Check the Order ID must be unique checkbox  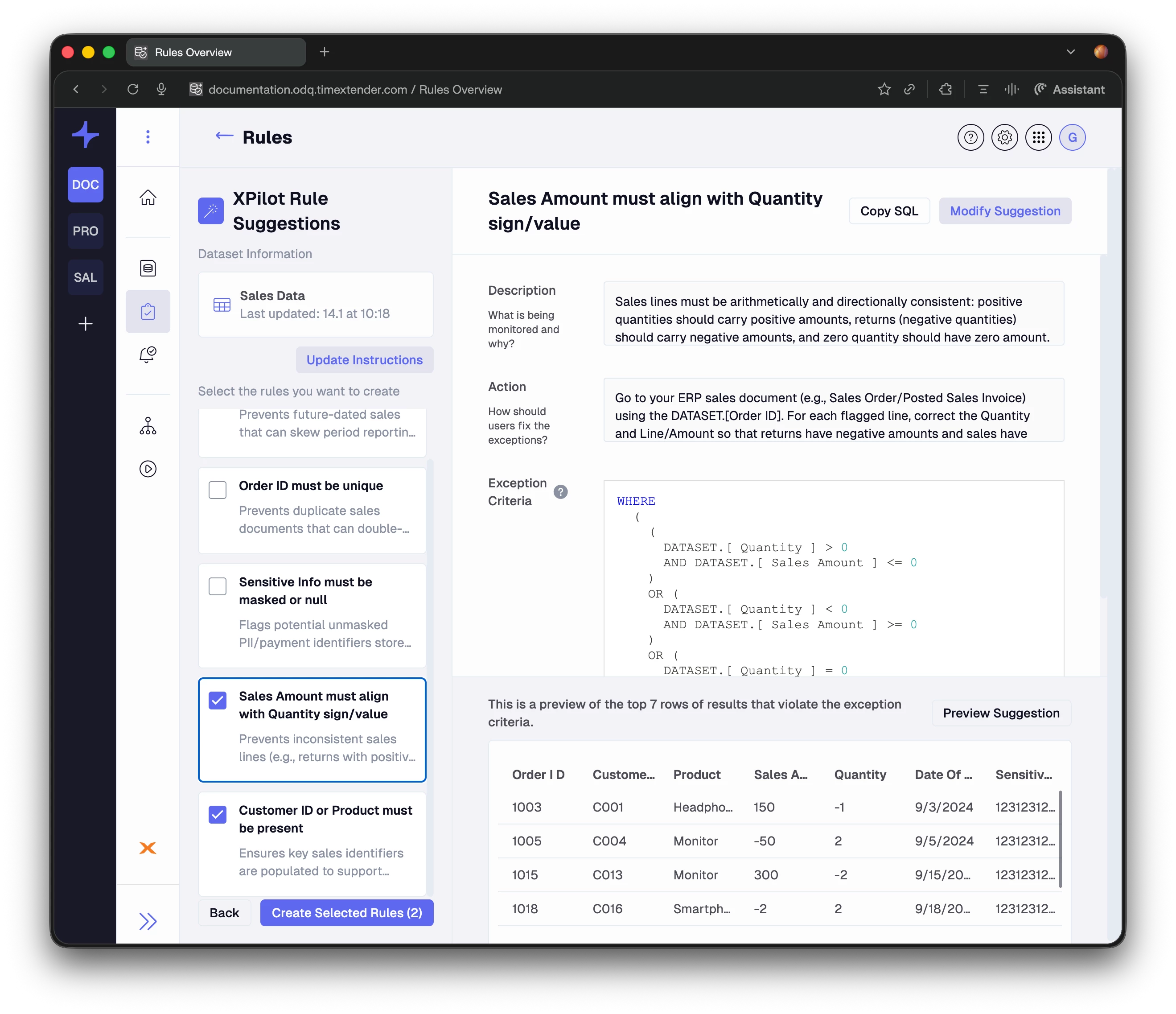coord(218,490)
